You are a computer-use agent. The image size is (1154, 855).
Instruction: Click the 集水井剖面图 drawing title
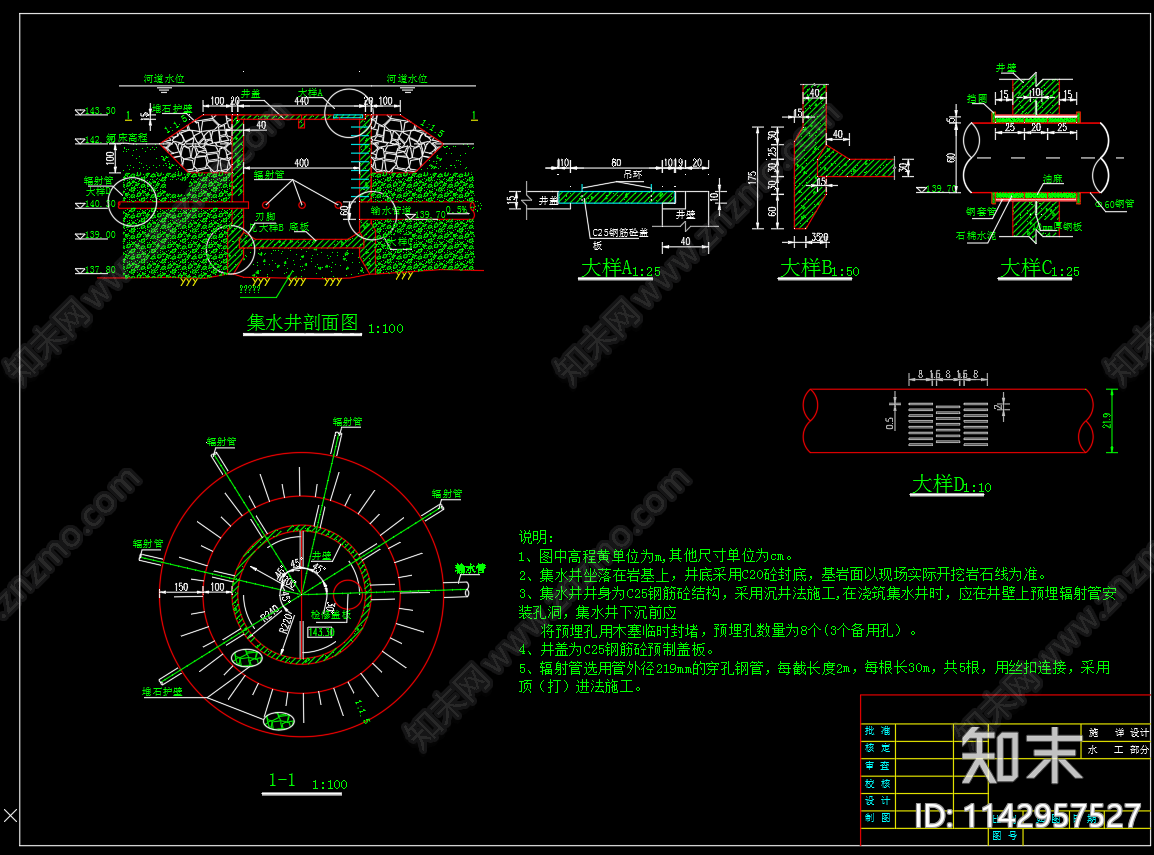coord(303,323)
